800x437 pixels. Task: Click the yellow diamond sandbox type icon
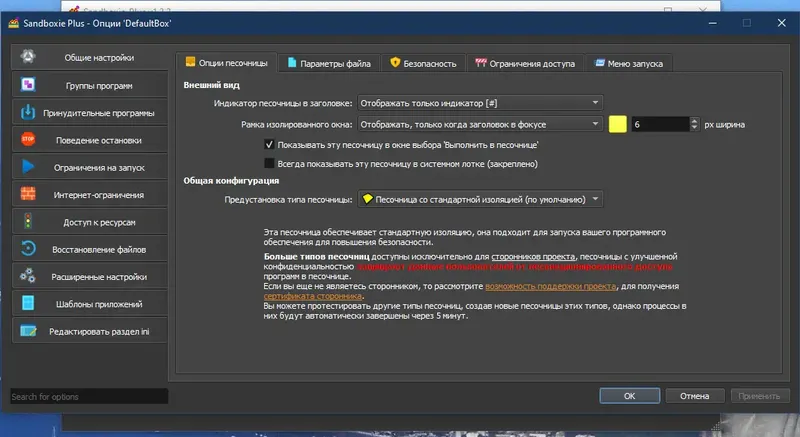pyautogui.click(x=367, y=199)
